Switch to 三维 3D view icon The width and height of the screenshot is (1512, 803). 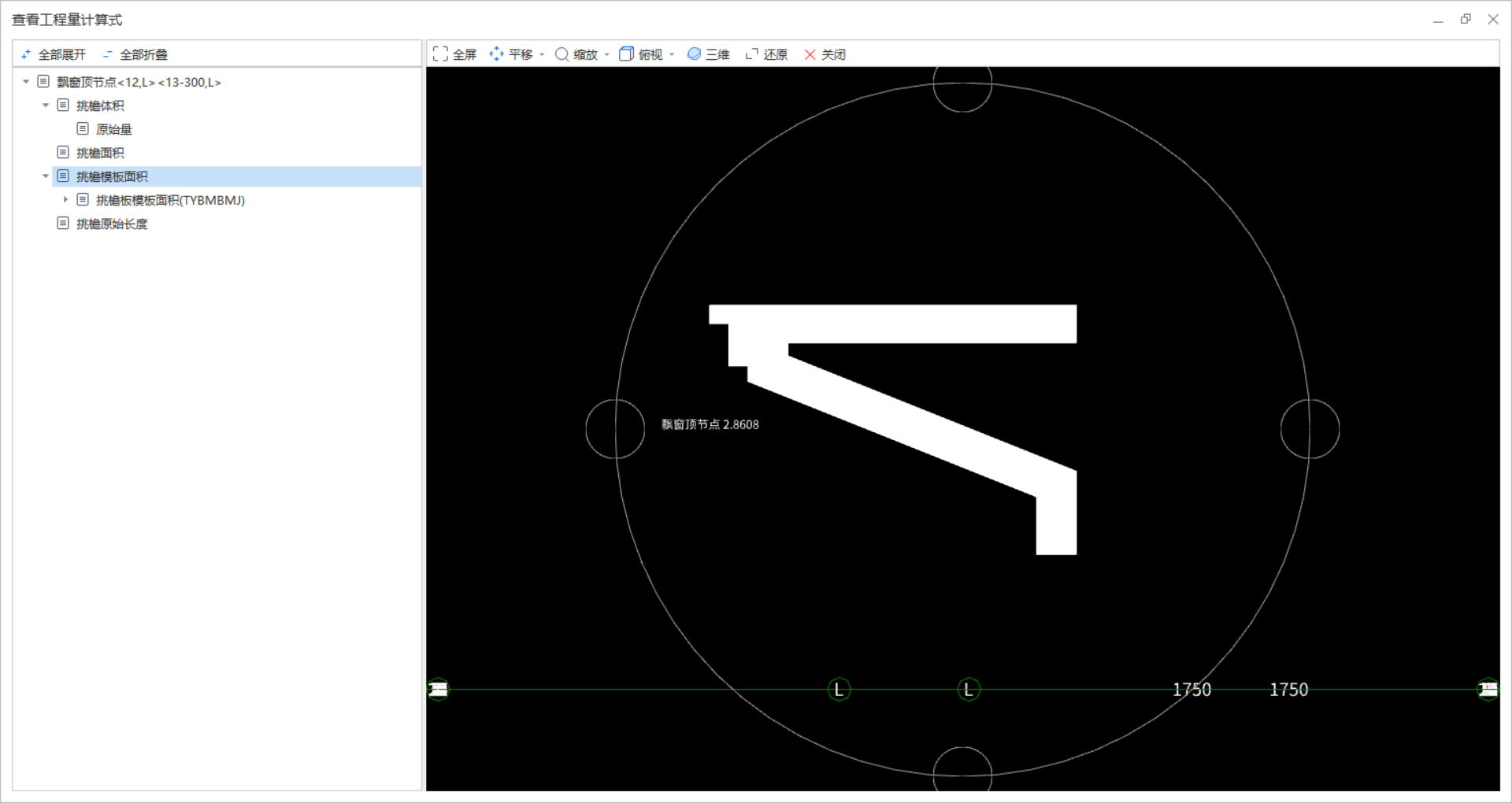click(694, 54)
